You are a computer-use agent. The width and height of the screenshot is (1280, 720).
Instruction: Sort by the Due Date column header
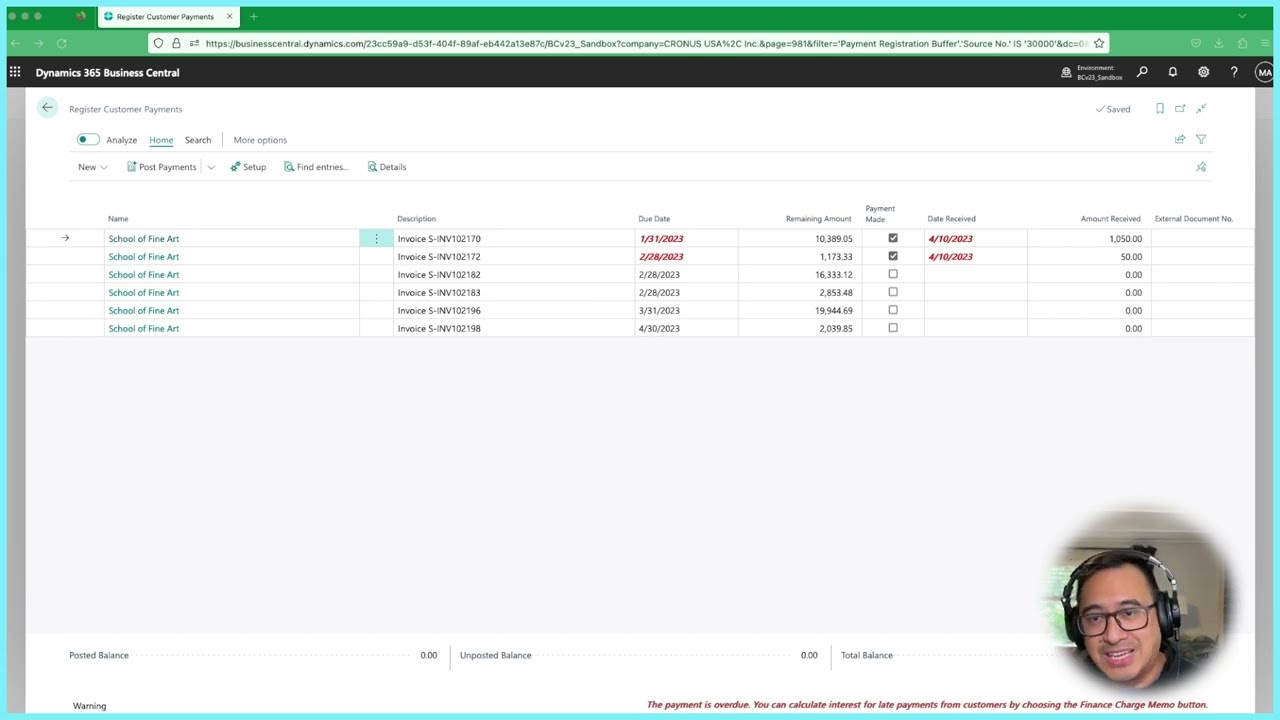(x=654, y=218)
